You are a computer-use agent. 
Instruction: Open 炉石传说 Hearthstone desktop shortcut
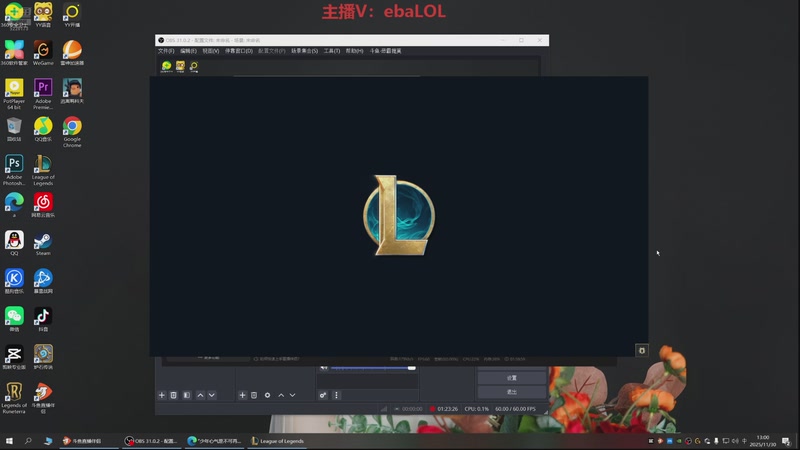click(43, 357)
